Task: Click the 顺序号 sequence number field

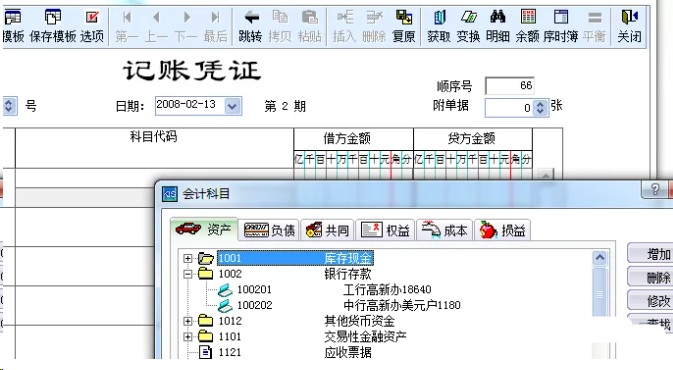Action: [x=509, y=85]
